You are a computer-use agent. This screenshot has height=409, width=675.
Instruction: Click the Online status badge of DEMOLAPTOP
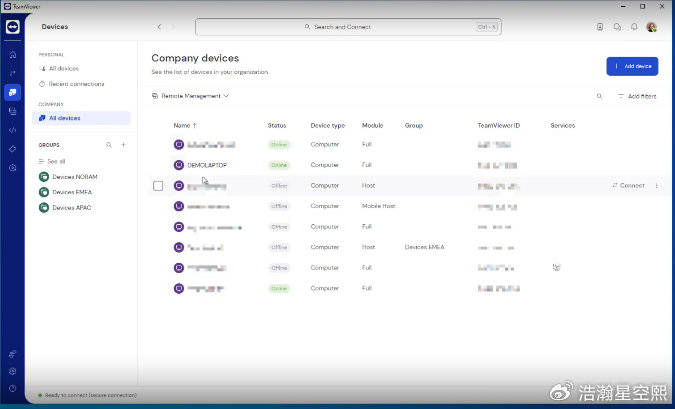279,165
